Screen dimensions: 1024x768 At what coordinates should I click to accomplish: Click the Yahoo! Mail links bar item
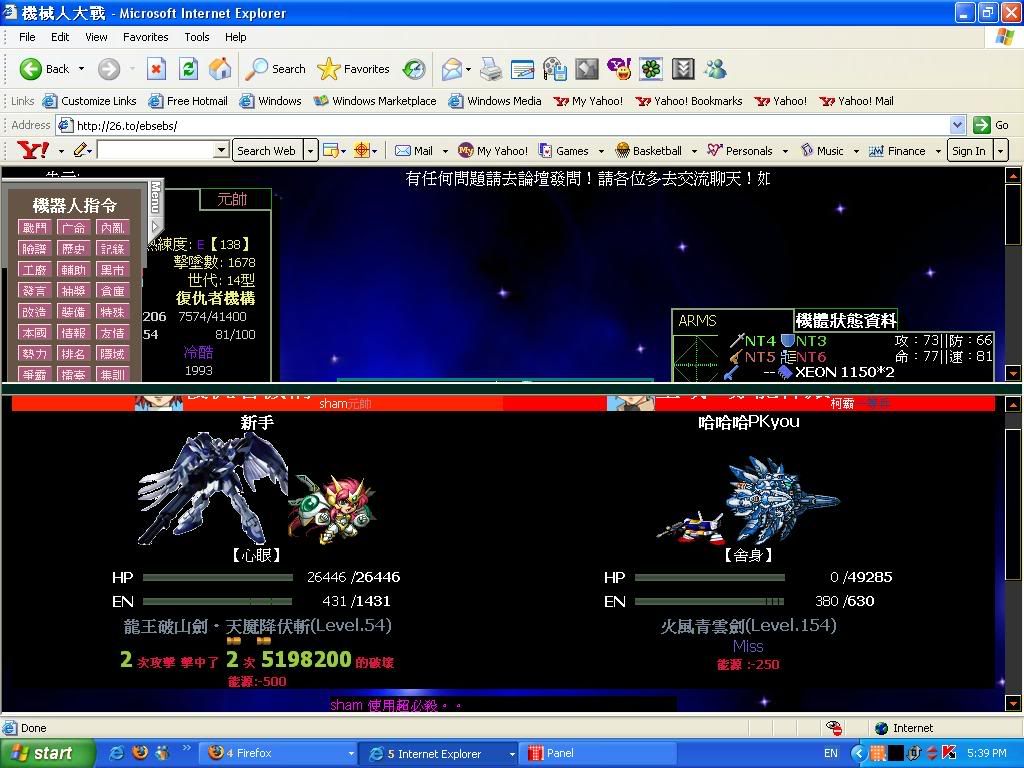tap(856, 101)
